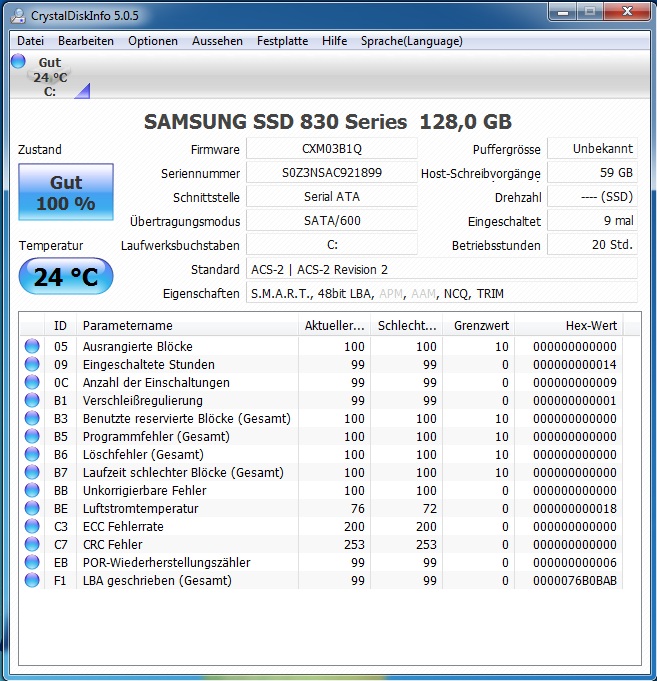Click the Host-Schreibvorgänge value 59 GB
Screen dimensions: 657x681
click(x=592, y=173)
